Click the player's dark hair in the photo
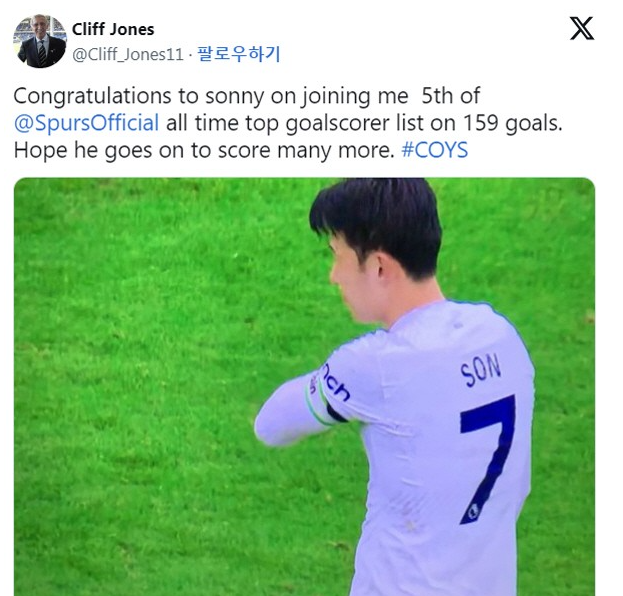The width and height of the screenshot is (623, 596). tap(379, 225)
